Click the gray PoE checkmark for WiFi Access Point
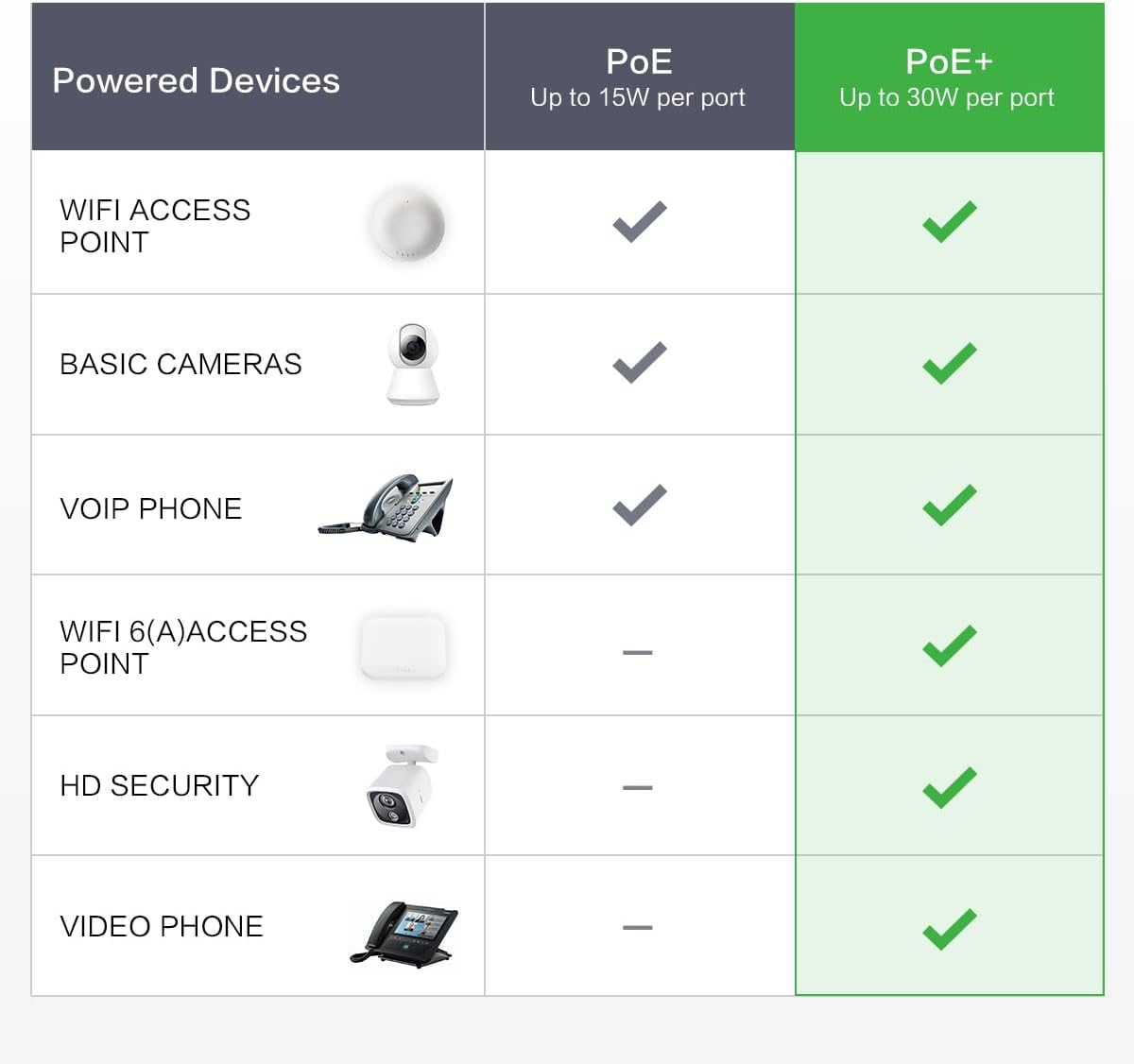 pos(640,222)
